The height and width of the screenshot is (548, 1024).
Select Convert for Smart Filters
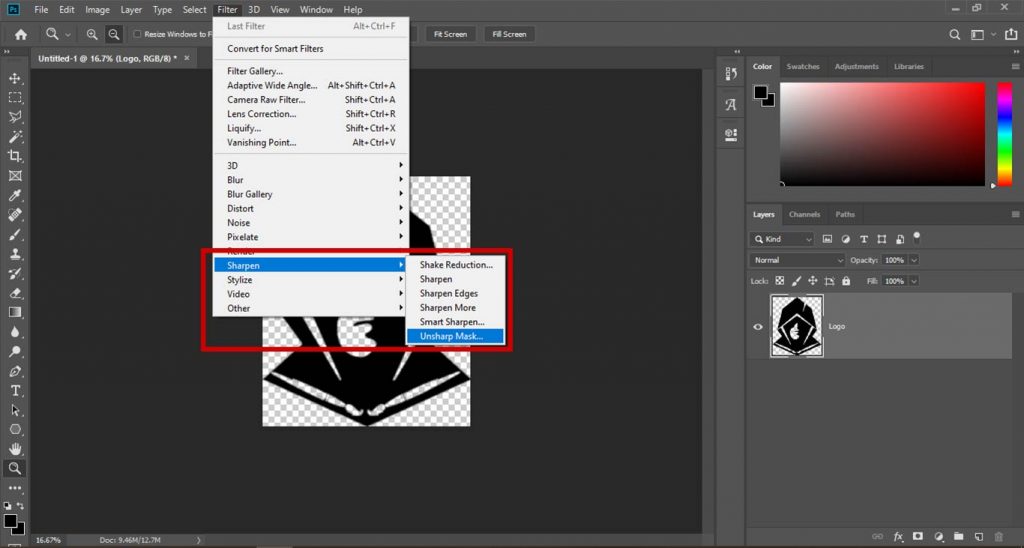point(311,48)
